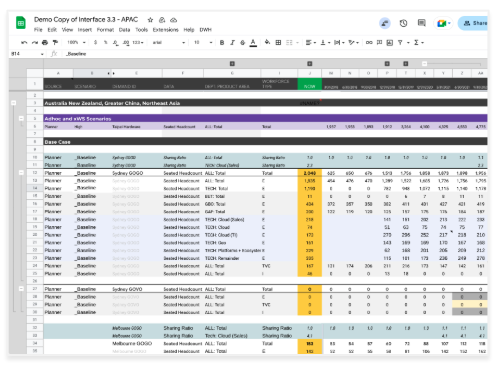Select column A header
This screenshot has height=369, width=501.
pyautogui.click(x=58, y=73)
